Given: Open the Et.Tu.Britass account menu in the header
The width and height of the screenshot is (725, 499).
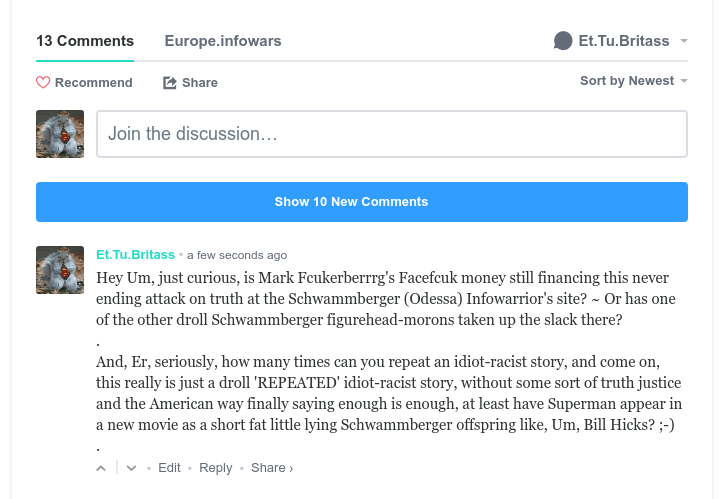Looking at the screenshot, I should 623,41.
